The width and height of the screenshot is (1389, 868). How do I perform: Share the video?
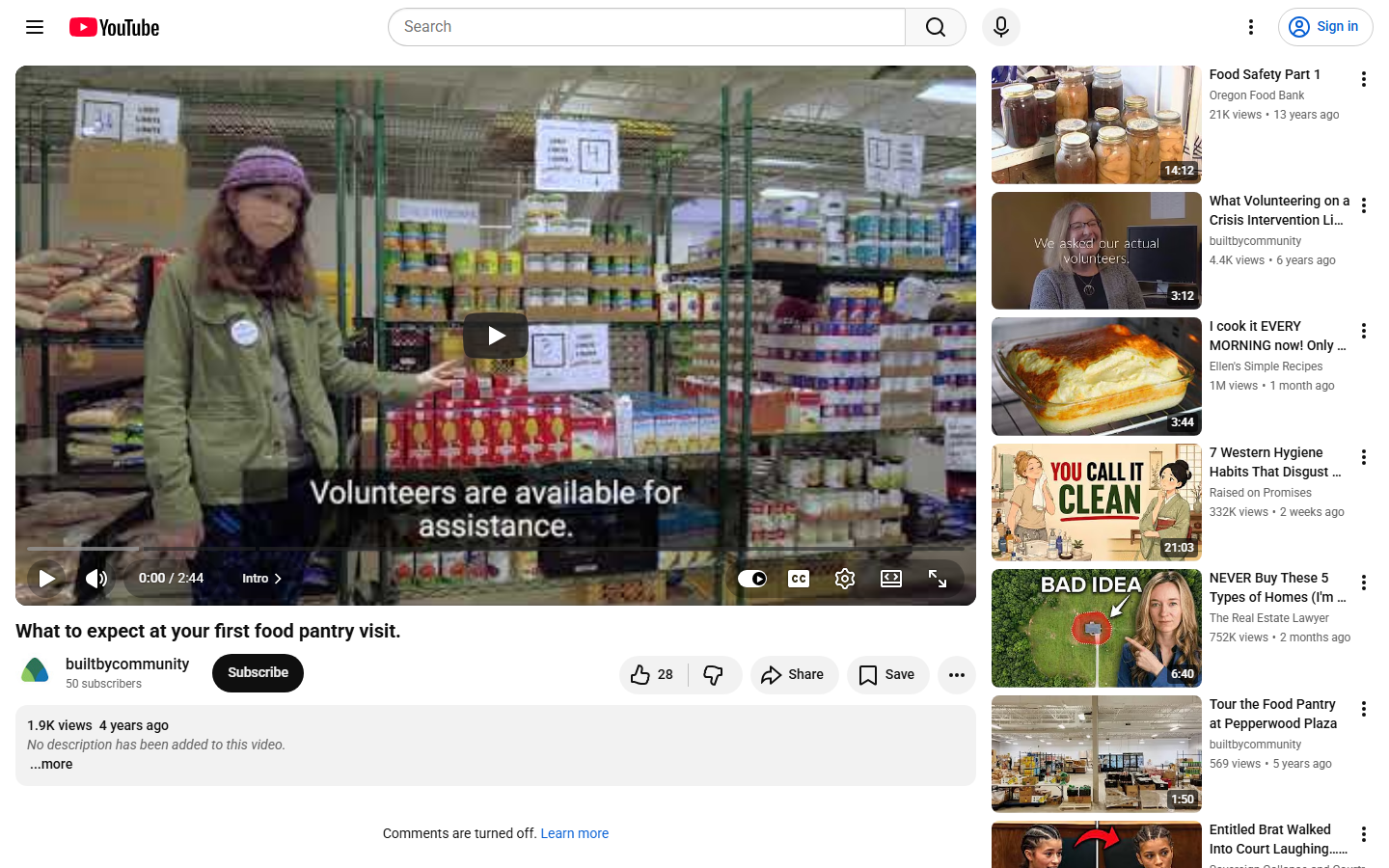(795, 675)
